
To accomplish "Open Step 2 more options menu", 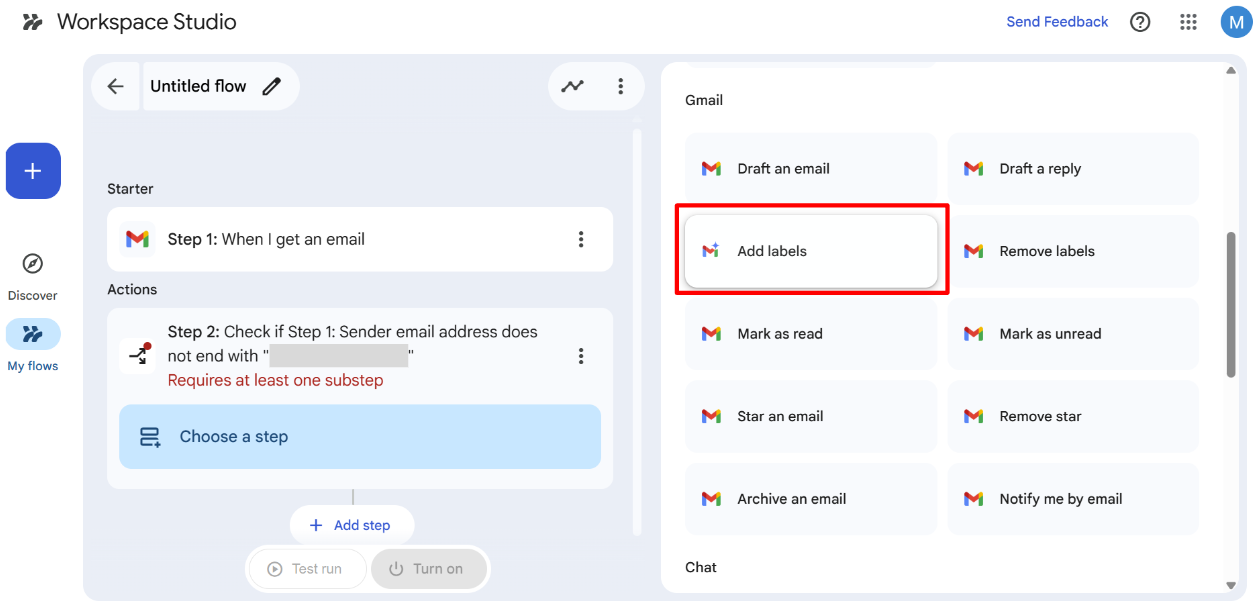I will [x=581, y=356].
